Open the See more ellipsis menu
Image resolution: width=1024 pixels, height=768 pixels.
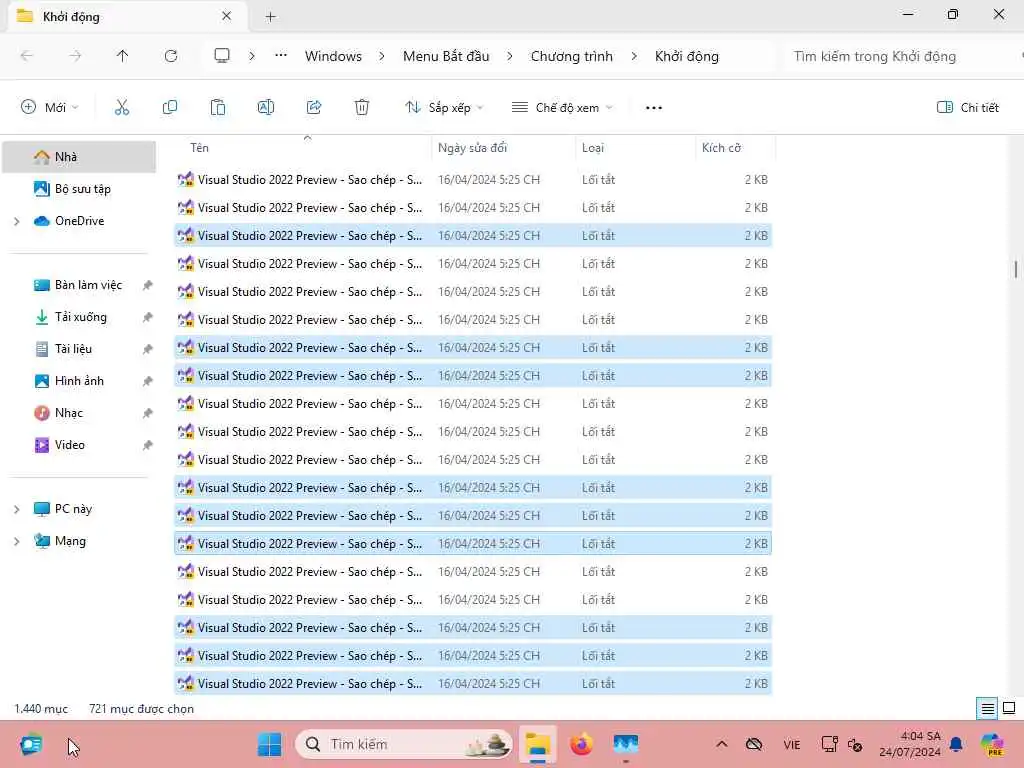click(x=654, y=108)
